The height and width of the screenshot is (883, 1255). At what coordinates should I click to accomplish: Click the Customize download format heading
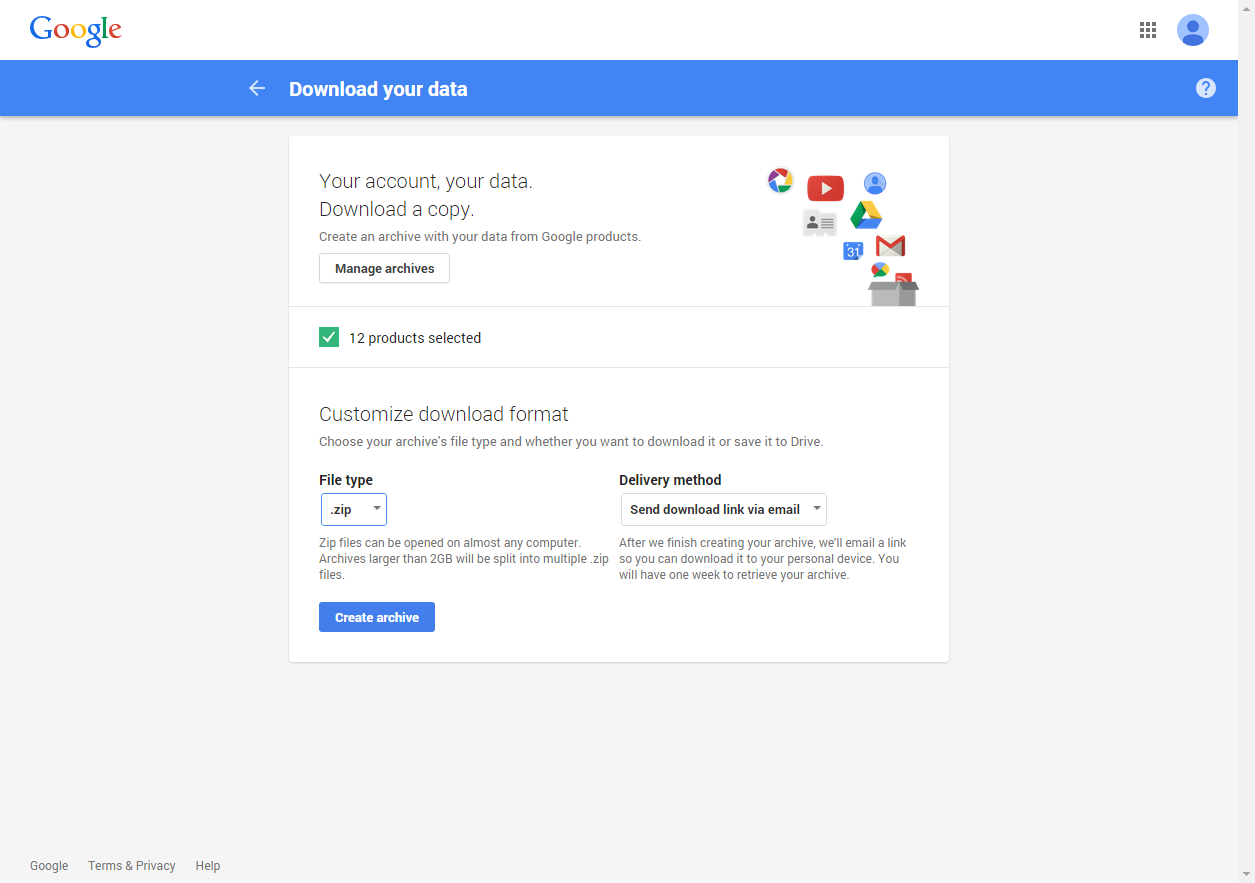[x=443, y=414]
